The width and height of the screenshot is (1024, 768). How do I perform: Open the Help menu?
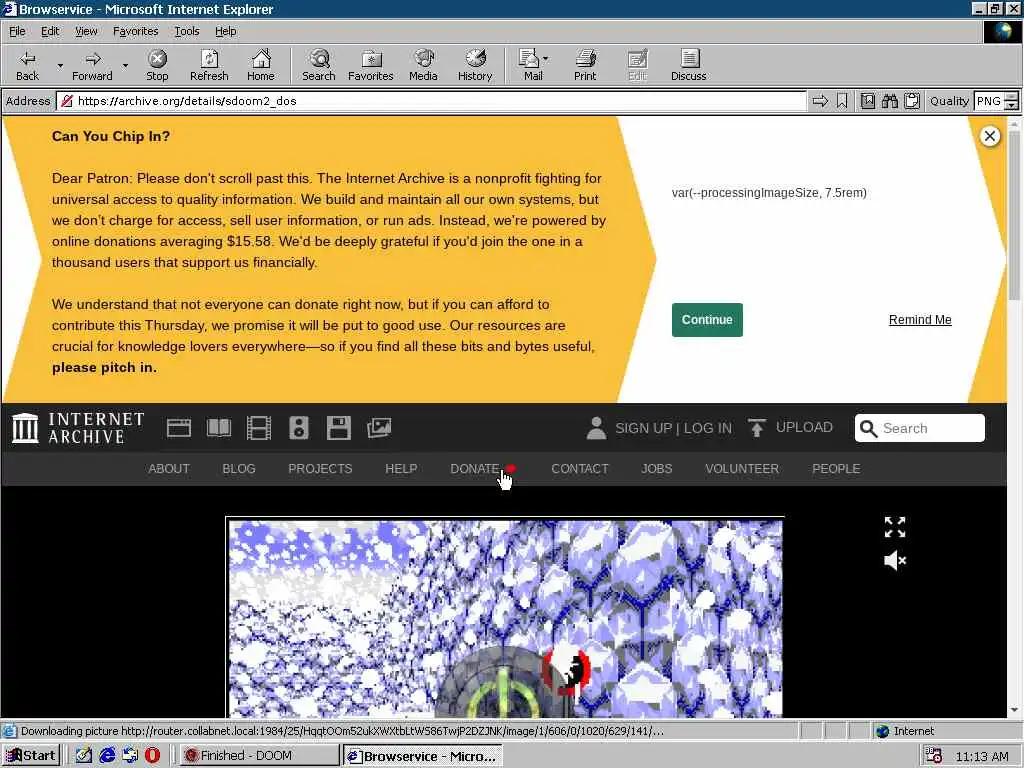tap(225, 31)
